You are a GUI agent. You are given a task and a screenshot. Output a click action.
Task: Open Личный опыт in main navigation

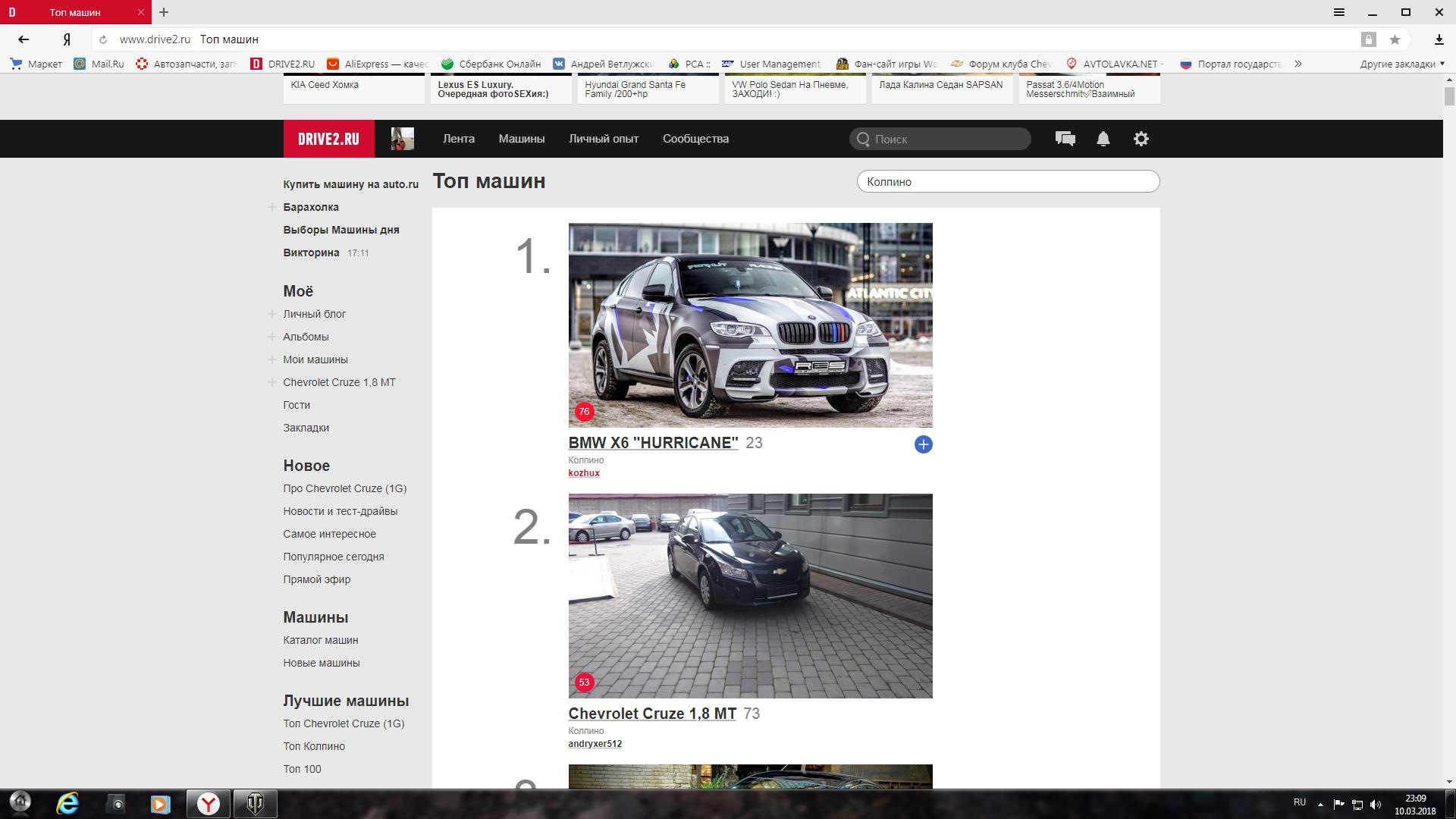point(604,139)
